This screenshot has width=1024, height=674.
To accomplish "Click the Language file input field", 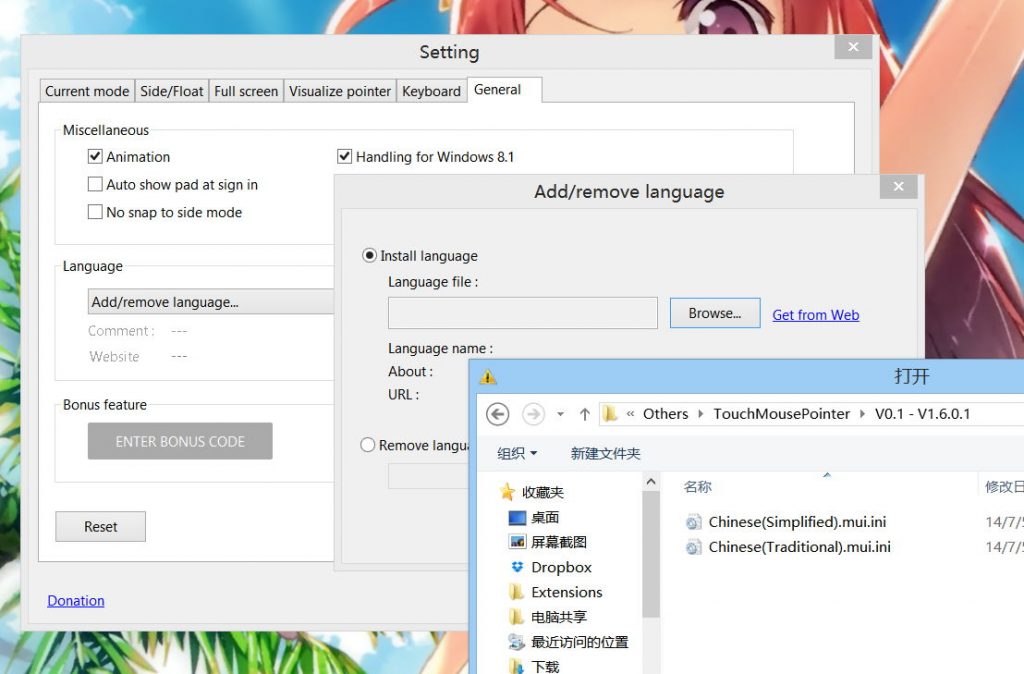I will pyautogui.click(x=522, y=313).
